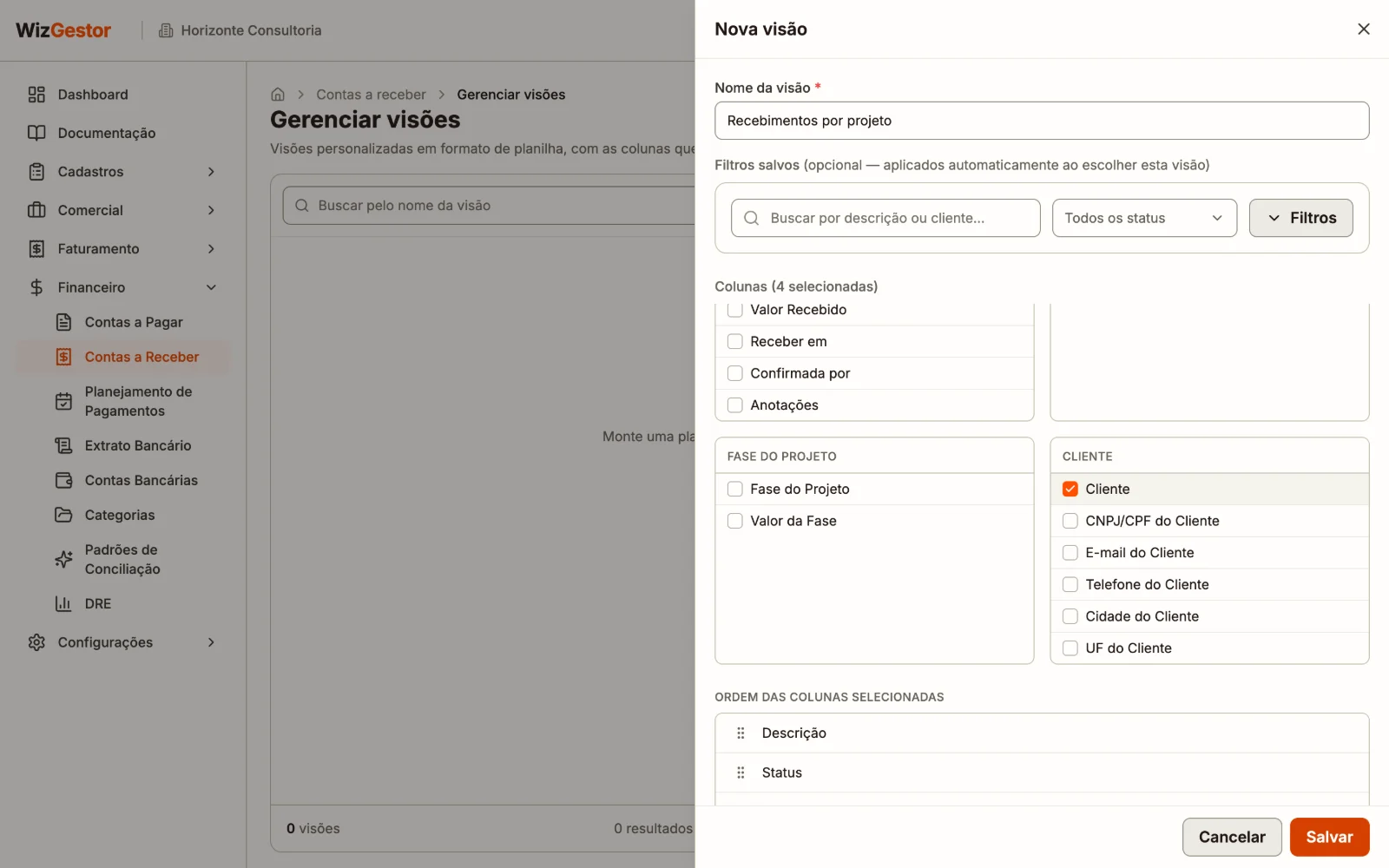
Task: Save the new view with Salvar
Action: [x=1329, y=837]
